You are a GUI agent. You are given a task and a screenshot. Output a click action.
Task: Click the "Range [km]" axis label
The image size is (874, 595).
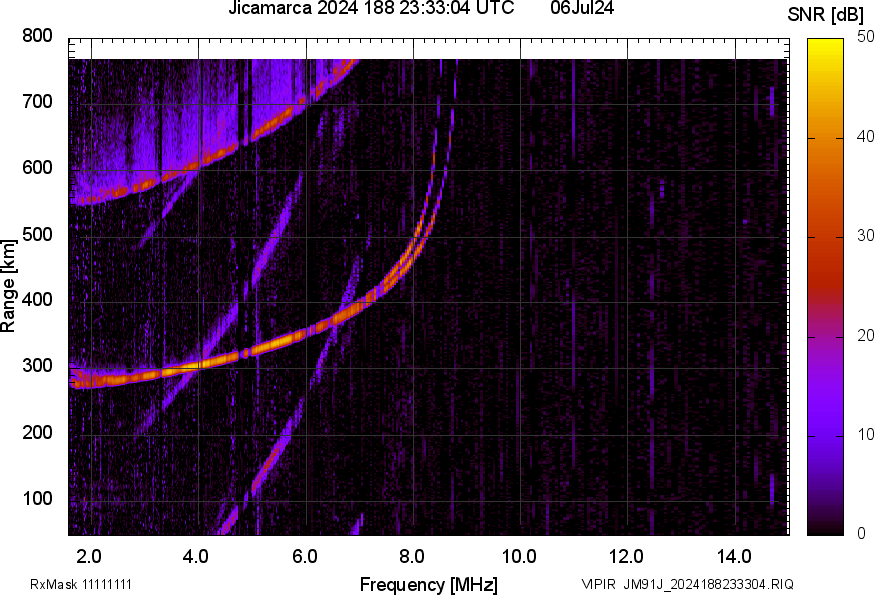[x=8, y=286]
